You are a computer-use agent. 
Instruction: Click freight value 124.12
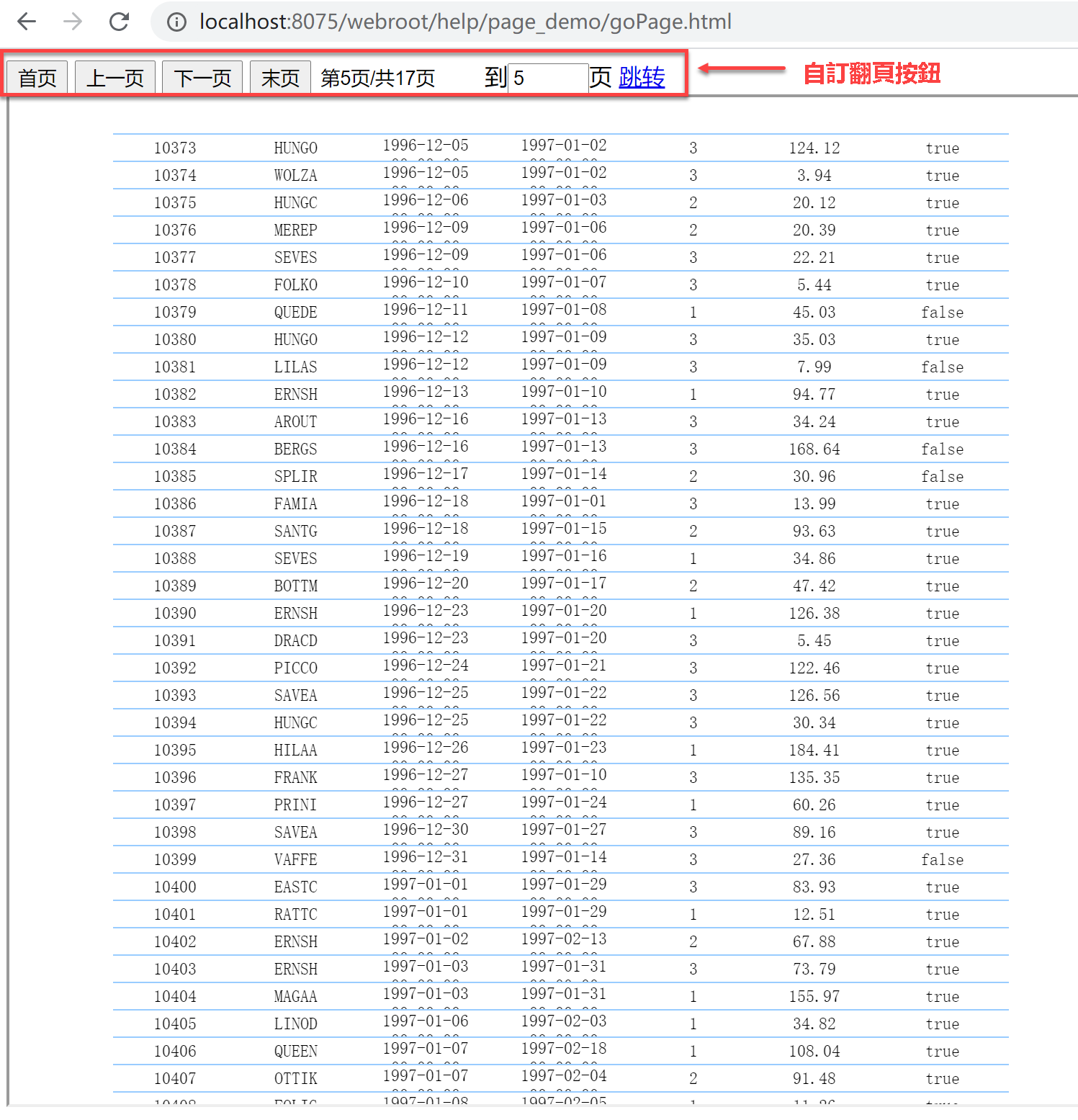pyautogui.click(x=814, y=148)
